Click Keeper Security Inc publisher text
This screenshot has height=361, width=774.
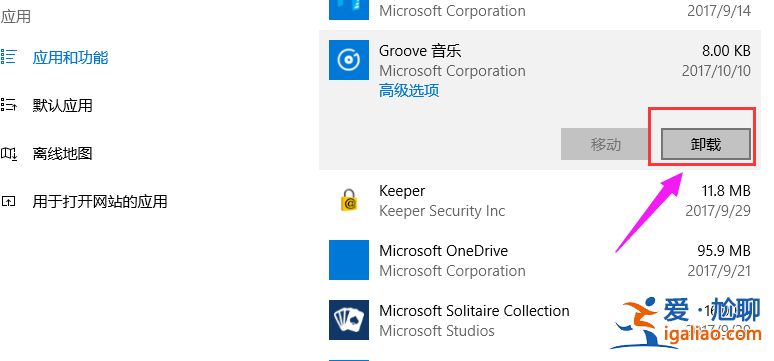[x=442, y=211]
